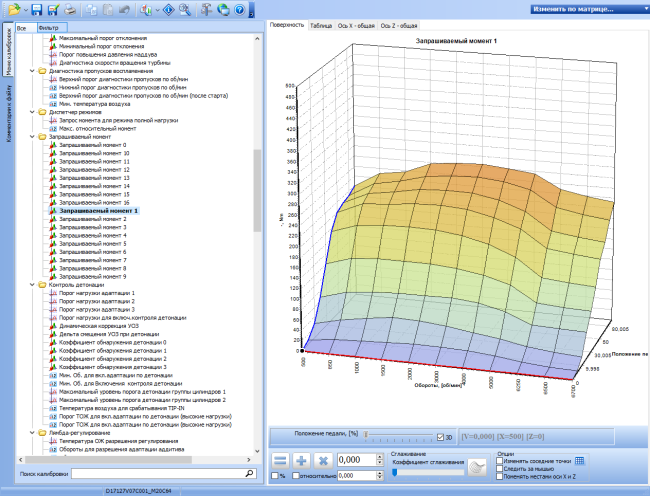Collapse the 'Запрашиваемый момент' folder
The image size is (650, 496).
click(32, 137)
